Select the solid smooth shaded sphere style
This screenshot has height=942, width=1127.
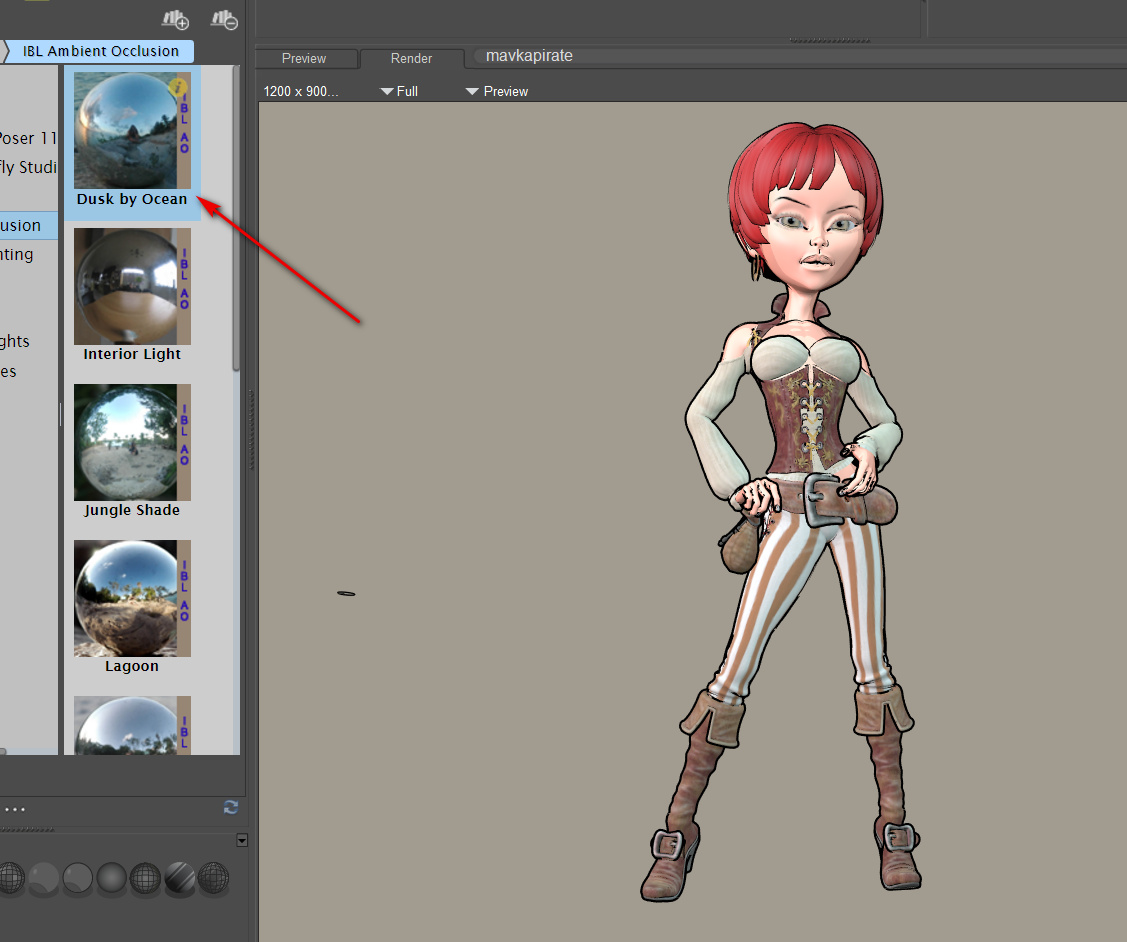click(x=111, y=878)
